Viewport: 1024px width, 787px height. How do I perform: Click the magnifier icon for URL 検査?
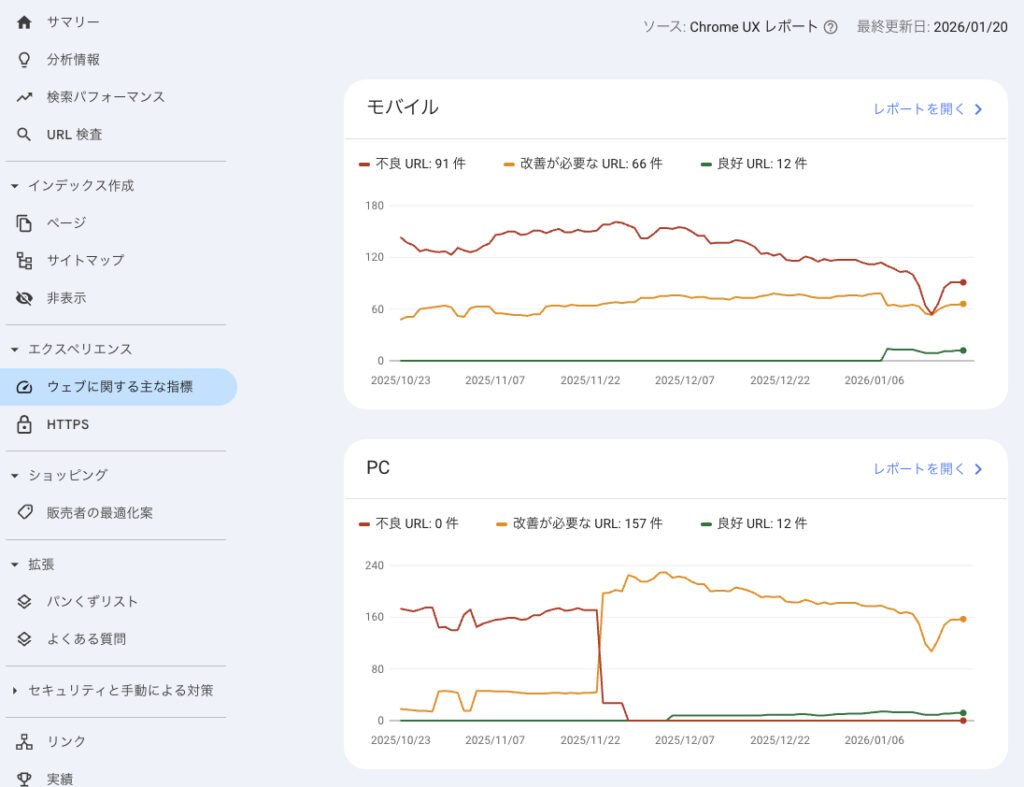tap(25, 134)
